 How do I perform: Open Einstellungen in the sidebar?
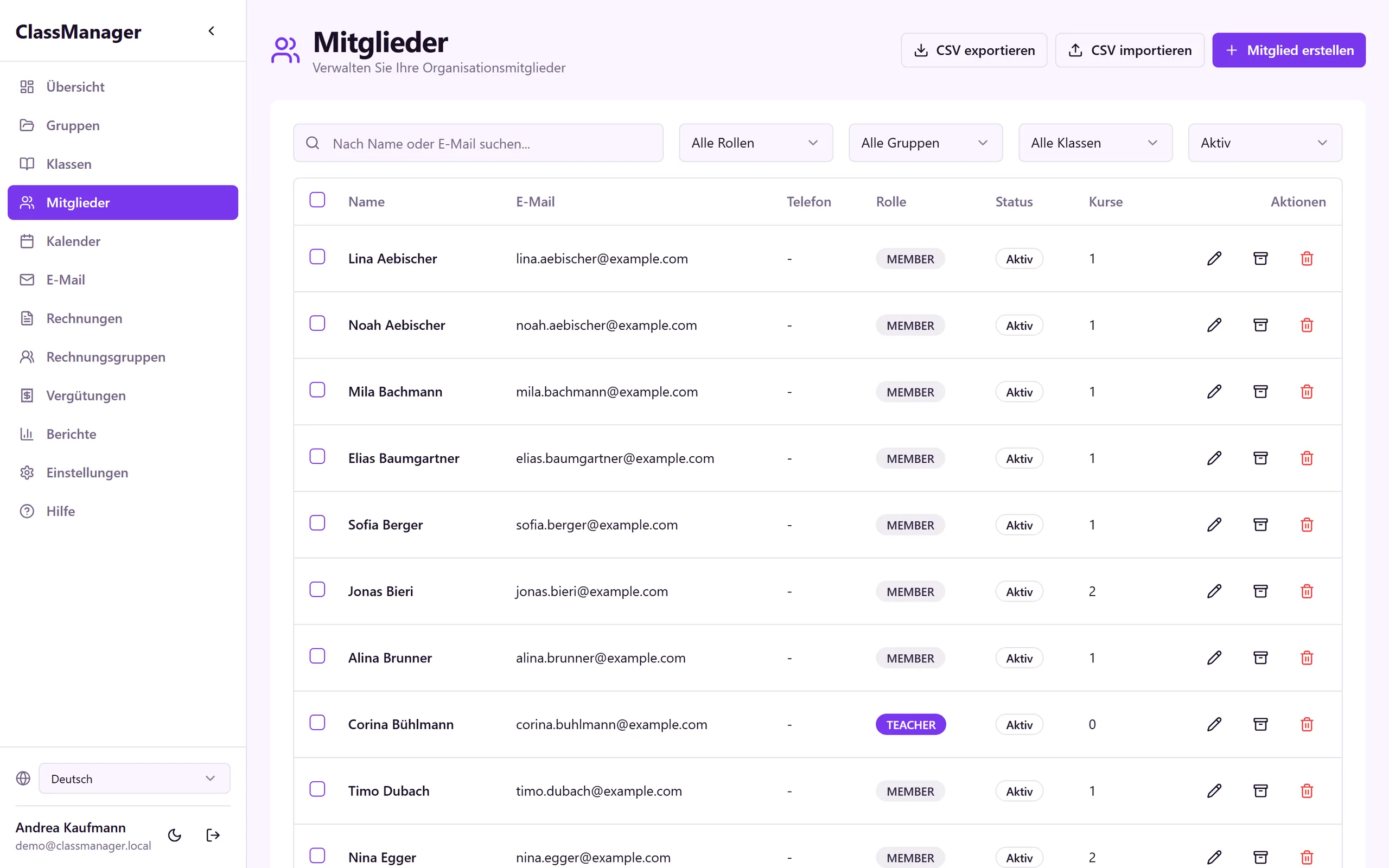click(123, 473)
